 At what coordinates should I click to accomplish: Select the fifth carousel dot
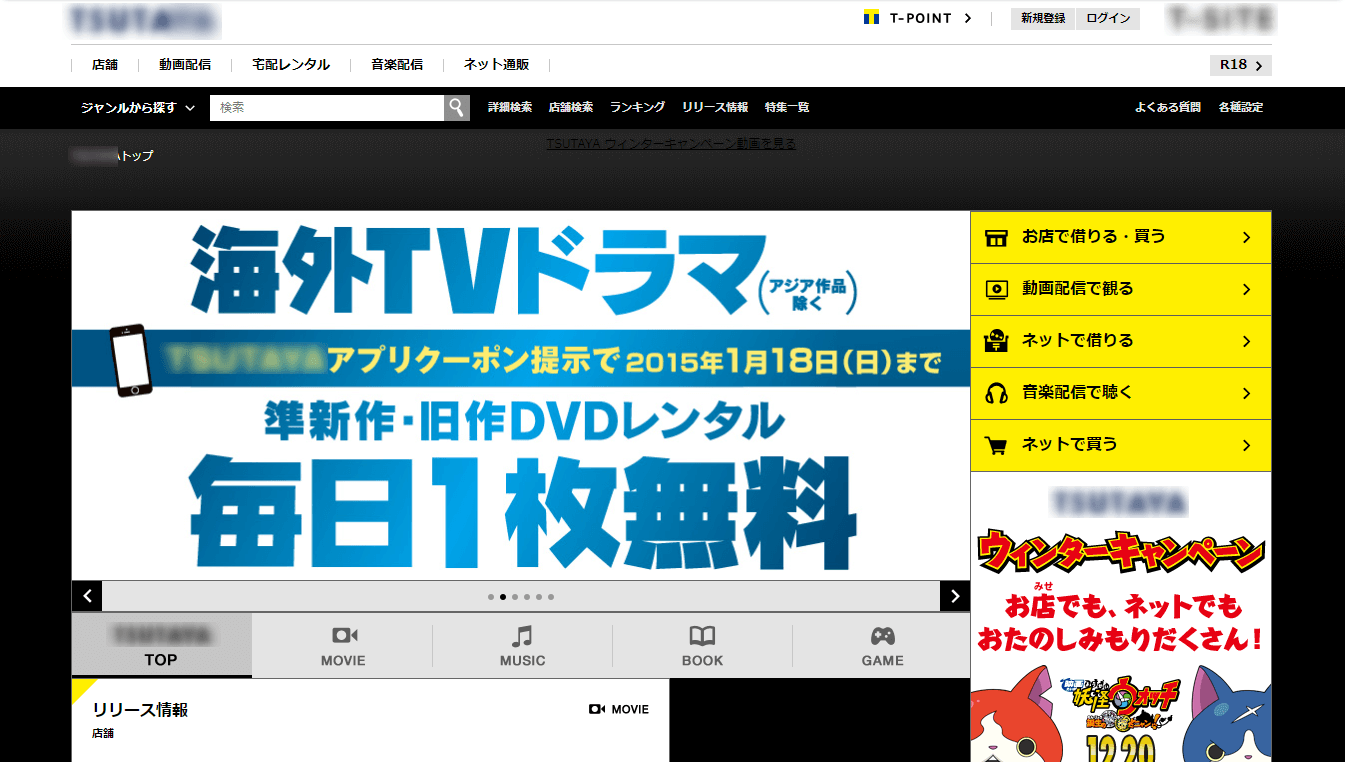pyautogui.click(x=539, y=597)
